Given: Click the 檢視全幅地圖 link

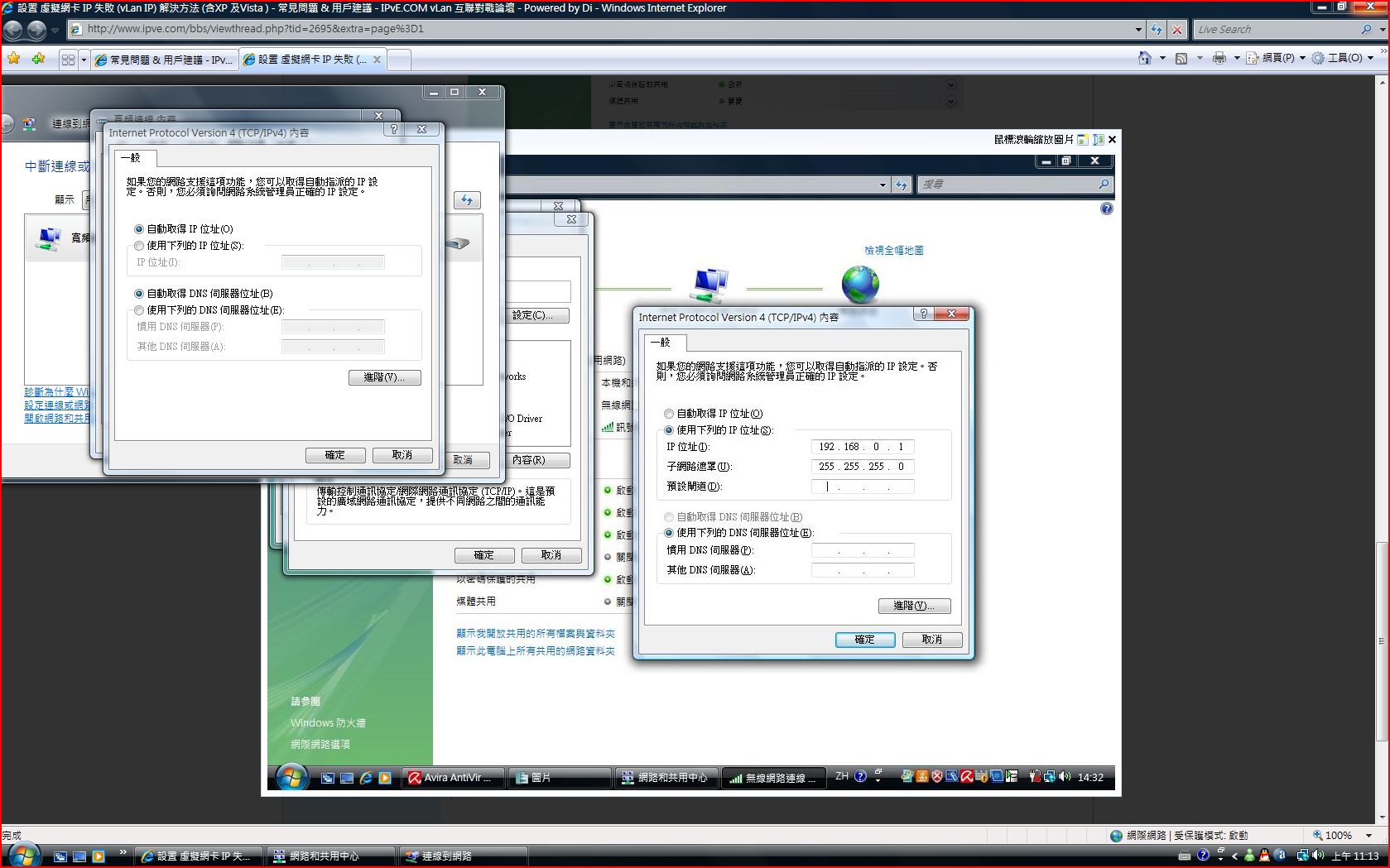Looking at the screenshot, I should point(893,250).
